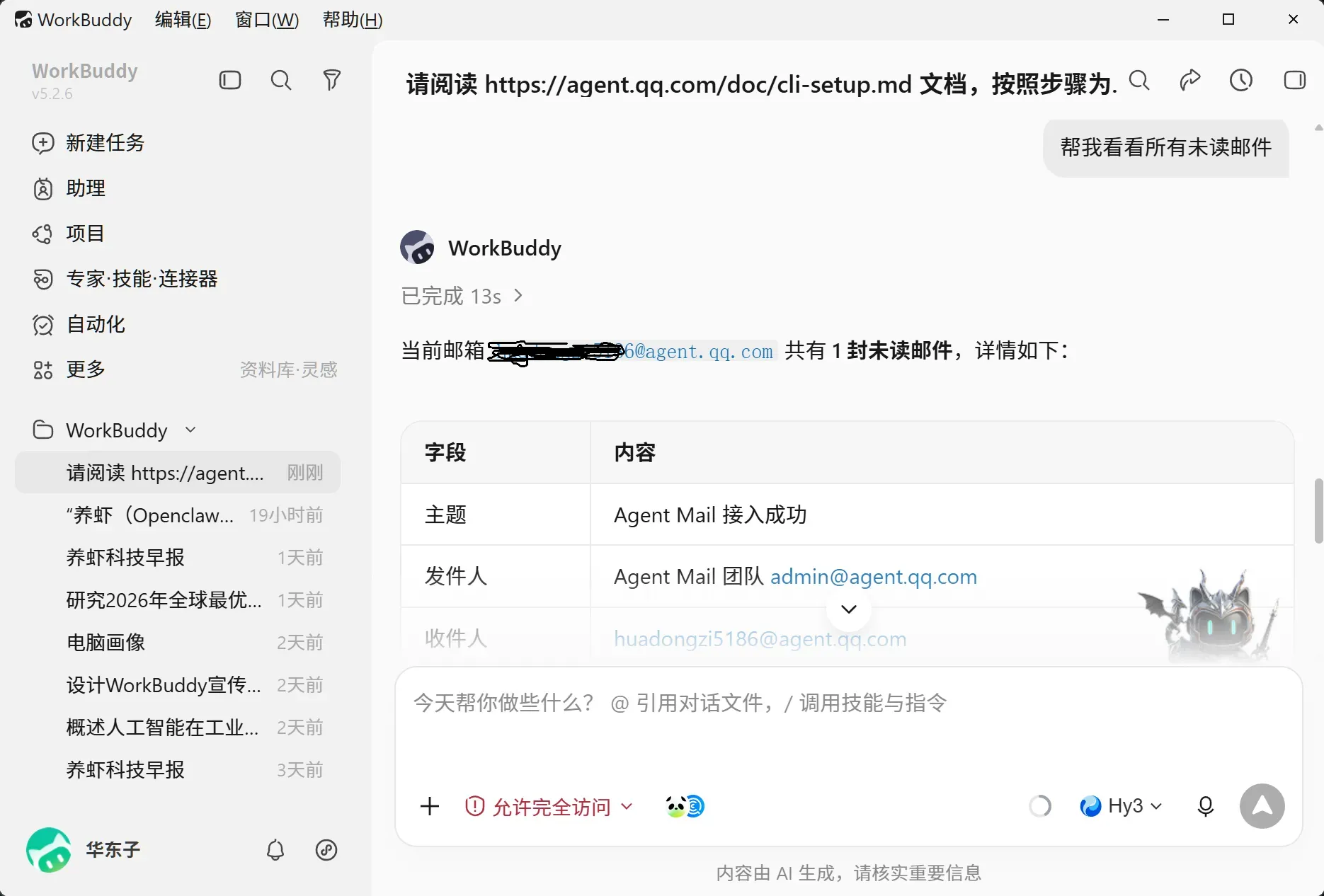Screen dimensions: 1324x896
Task: Open conversation history clock icon
Action: tap(1241, 81)
